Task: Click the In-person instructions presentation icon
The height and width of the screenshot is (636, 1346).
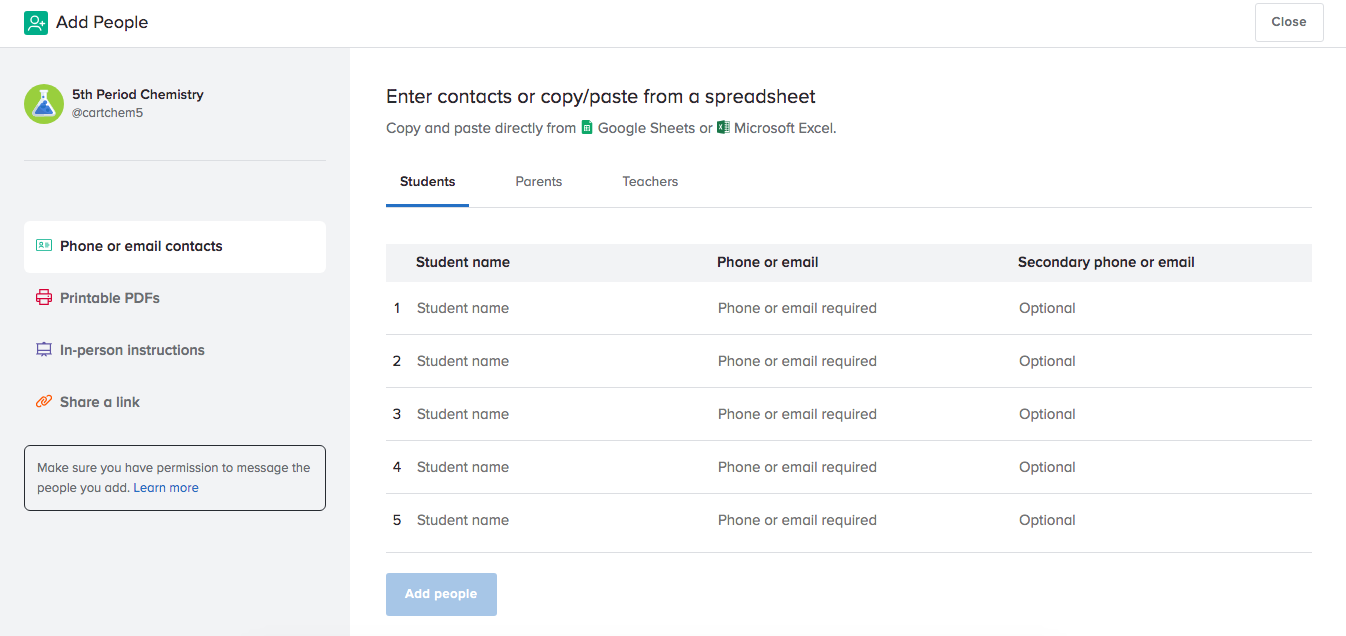Action: point(44,350)
